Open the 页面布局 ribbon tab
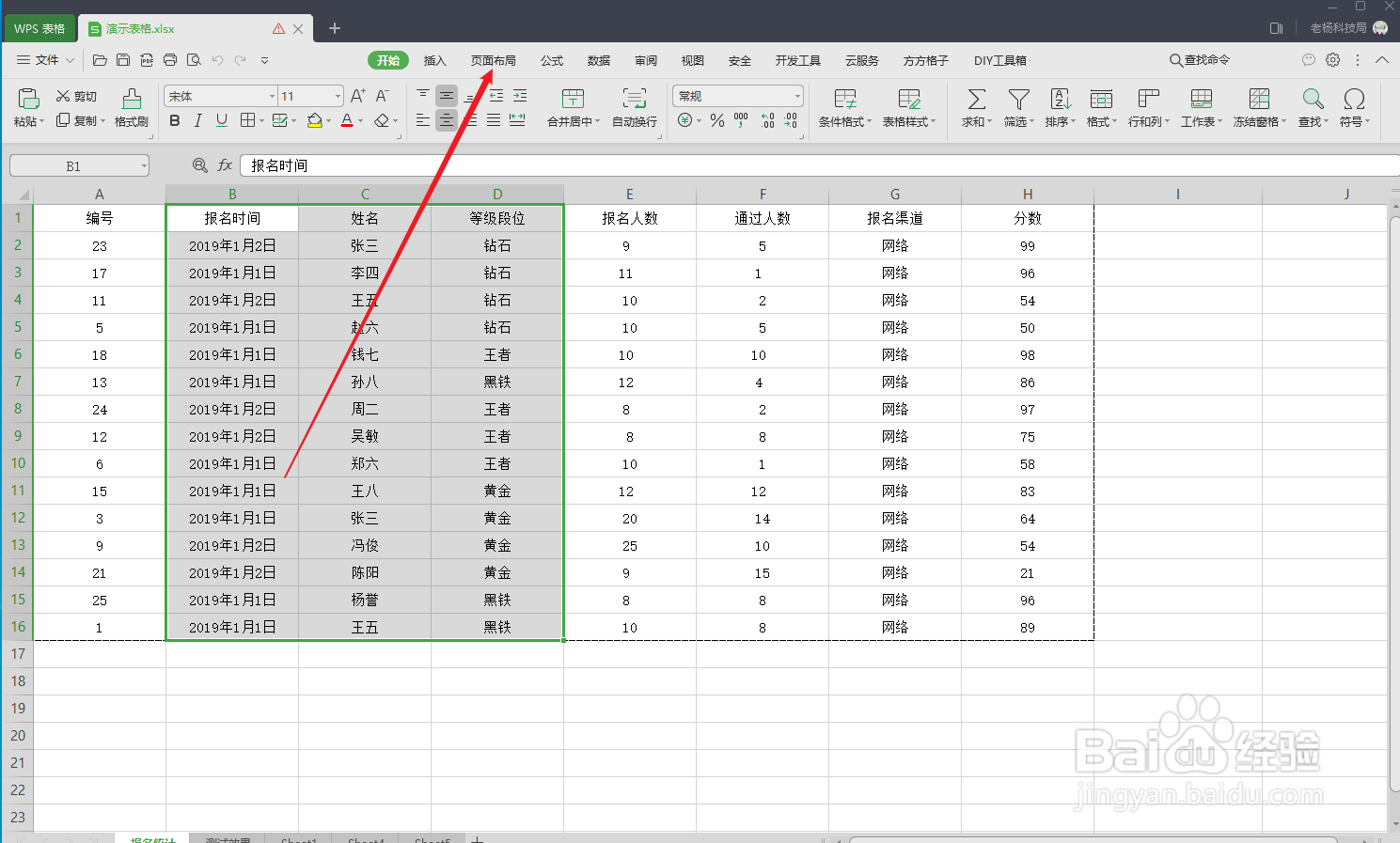Image resolution: width=1400 pixels, height=843 pixels. point(494,60)
